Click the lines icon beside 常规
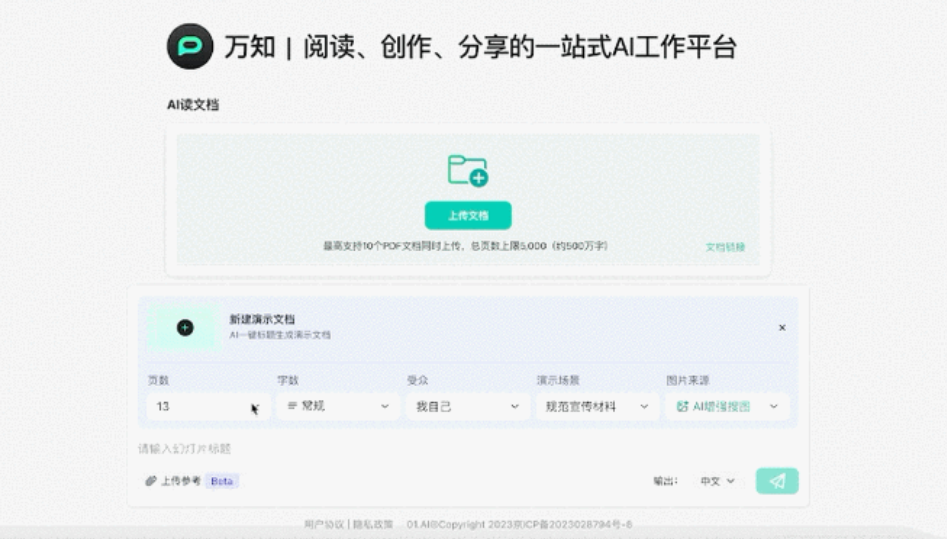This screenshot has height=539, width=947. point(292,405)
